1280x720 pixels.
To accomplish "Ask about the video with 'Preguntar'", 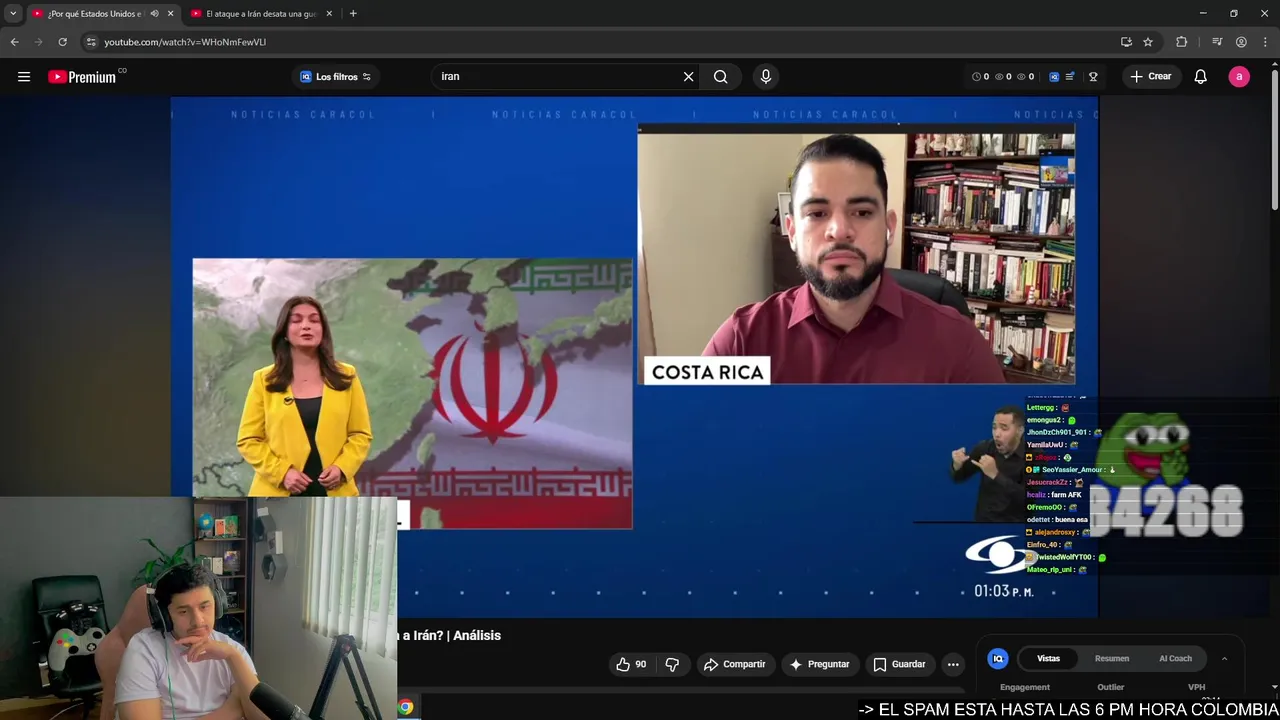I will pyautogui.click(x=819, y=664).
